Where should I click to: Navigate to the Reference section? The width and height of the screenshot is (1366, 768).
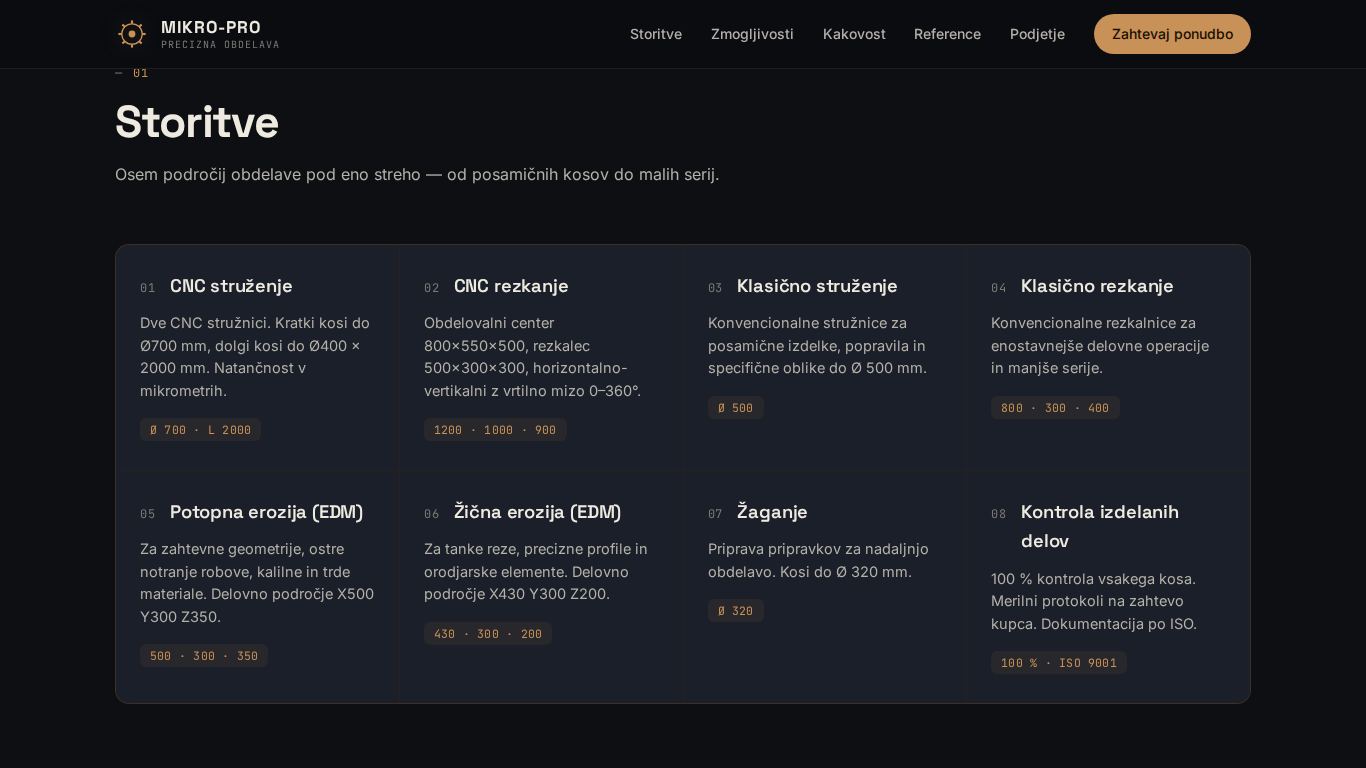coord(947,34)
